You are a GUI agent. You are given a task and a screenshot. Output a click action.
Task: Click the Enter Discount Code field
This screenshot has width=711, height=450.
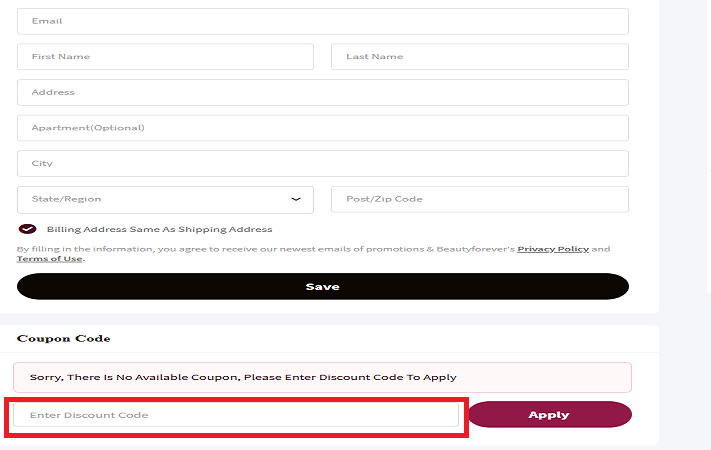click(x=236, y=415)
